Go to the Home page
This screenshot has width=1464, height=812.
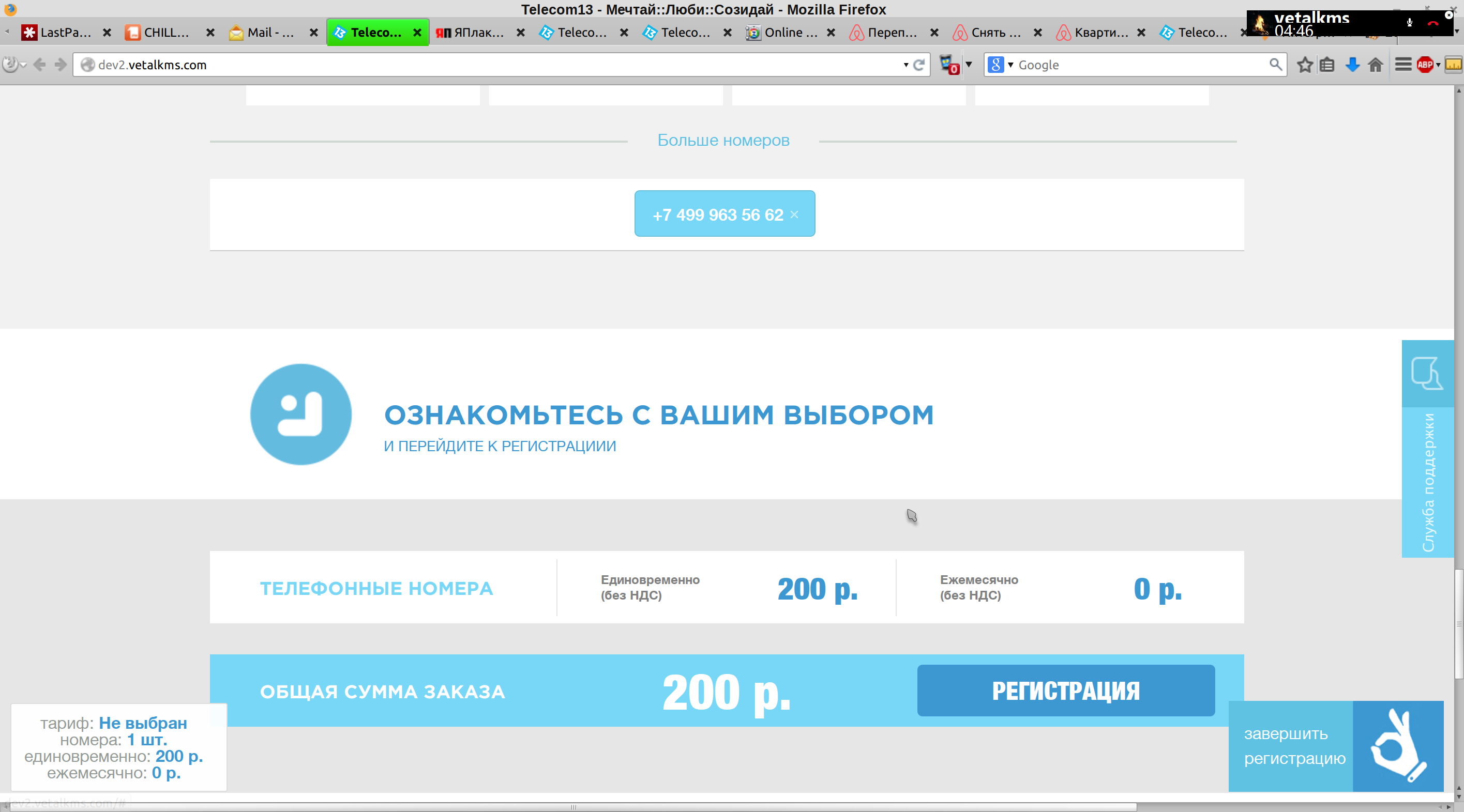click(x=1376, y=64)
